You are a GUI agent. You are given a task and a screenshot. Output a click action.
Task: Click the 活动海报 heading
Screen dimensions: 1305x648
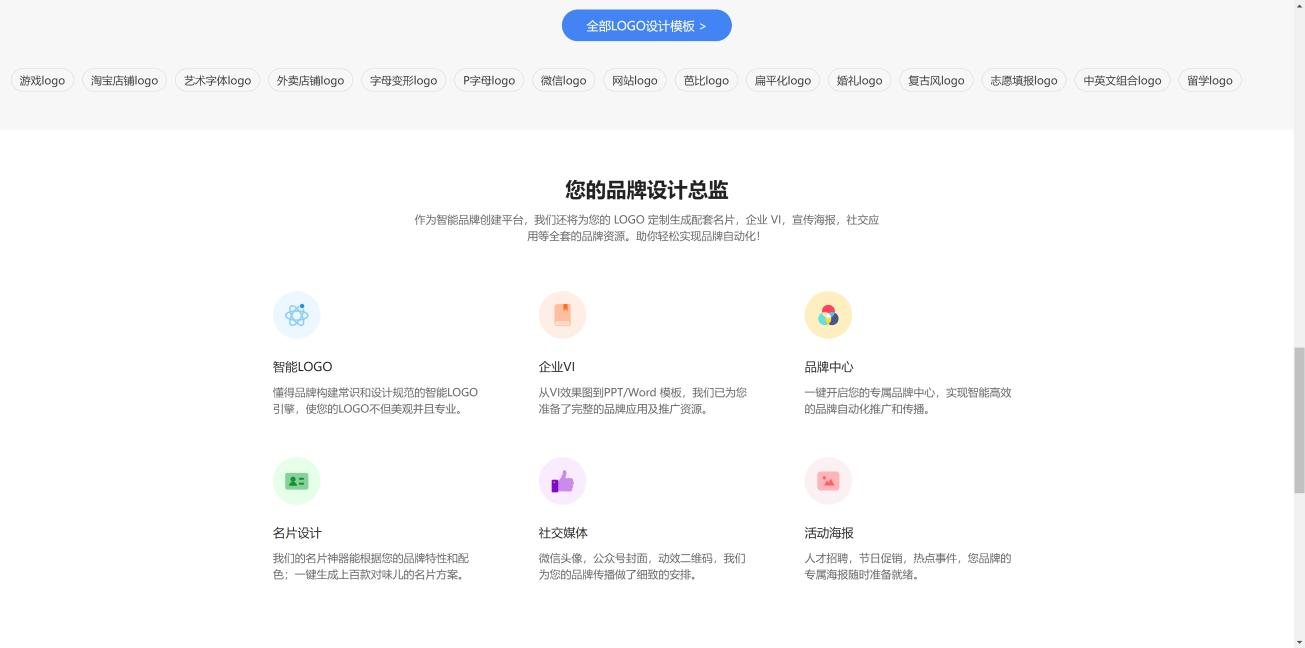829,533
